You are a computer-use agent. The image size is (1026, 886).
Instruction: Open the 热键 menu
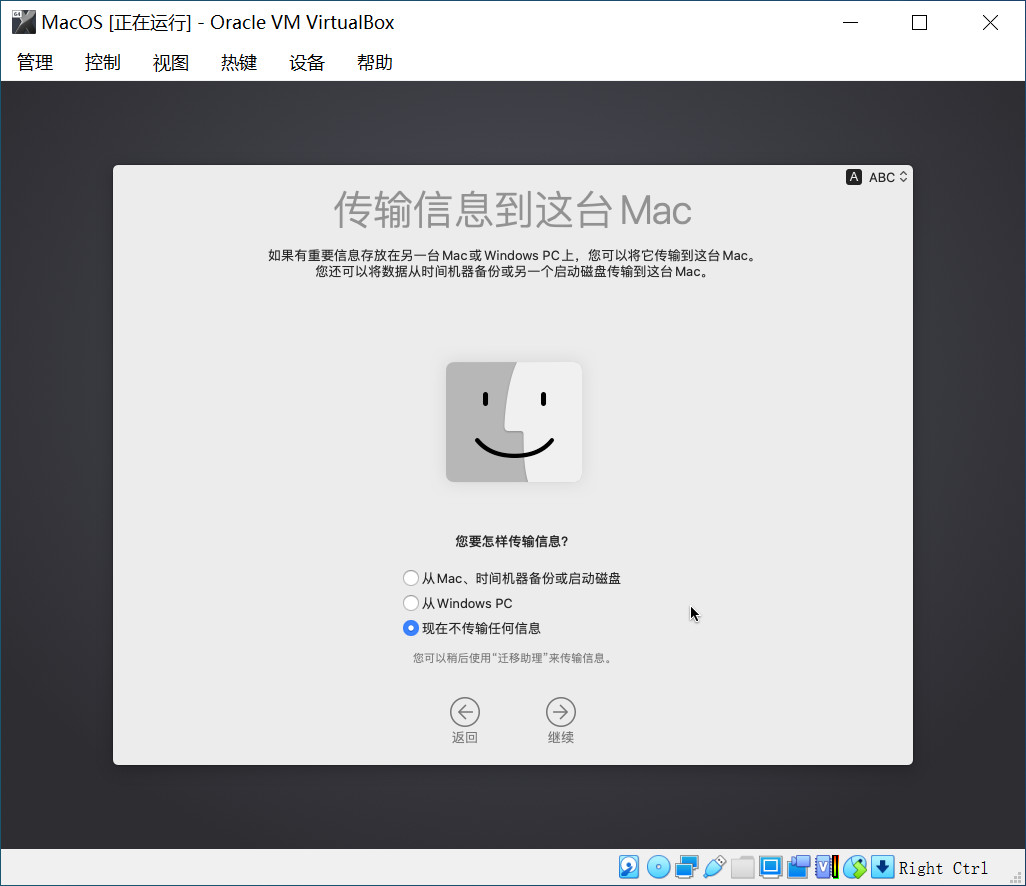point(239,62)
